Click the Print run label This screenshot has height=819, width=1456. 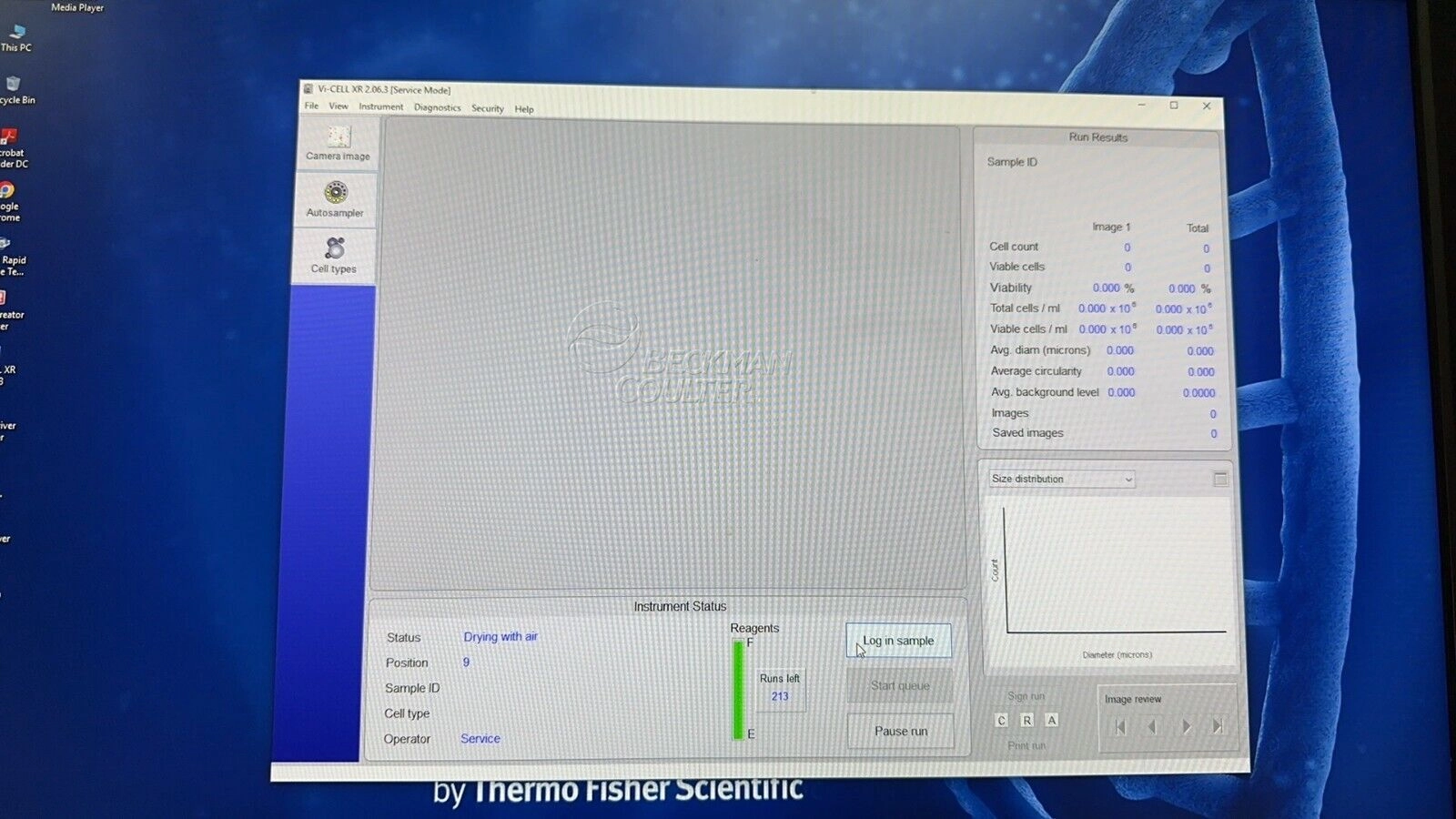coord(1026,745)
